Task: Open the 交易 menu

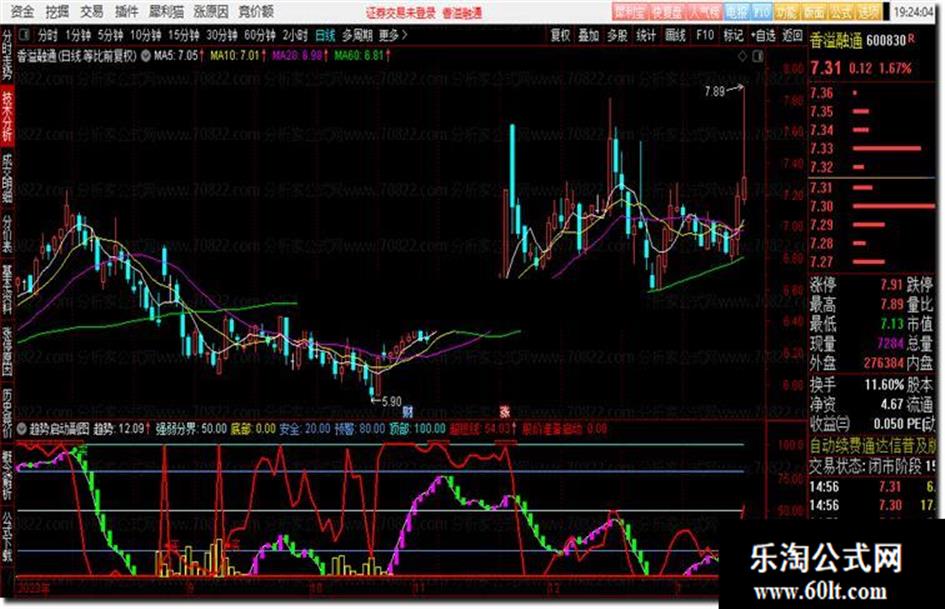Action: pos(92,11)
